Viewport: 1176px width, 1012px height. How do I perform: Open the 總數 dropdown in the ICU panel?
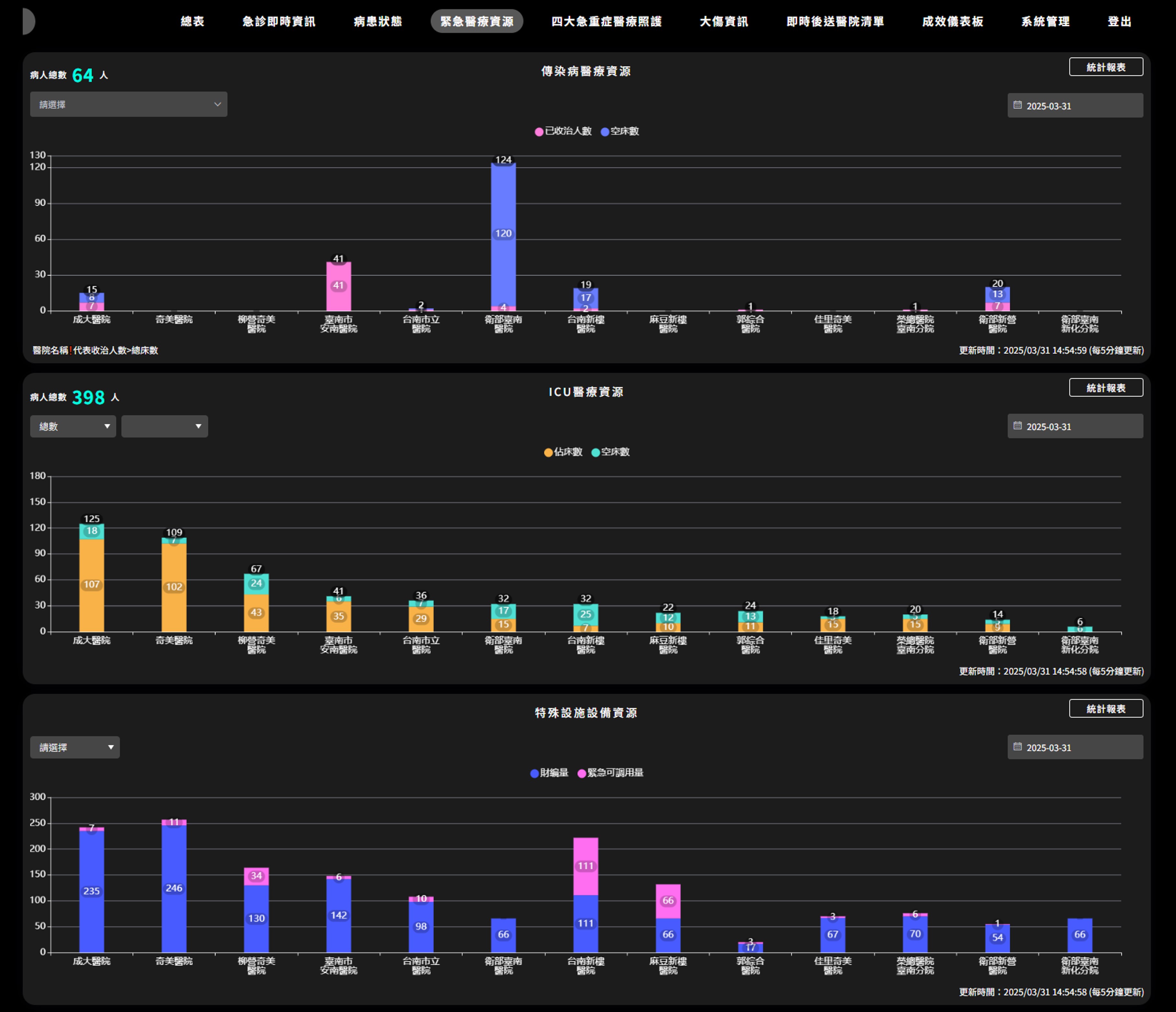pos(73,426)
